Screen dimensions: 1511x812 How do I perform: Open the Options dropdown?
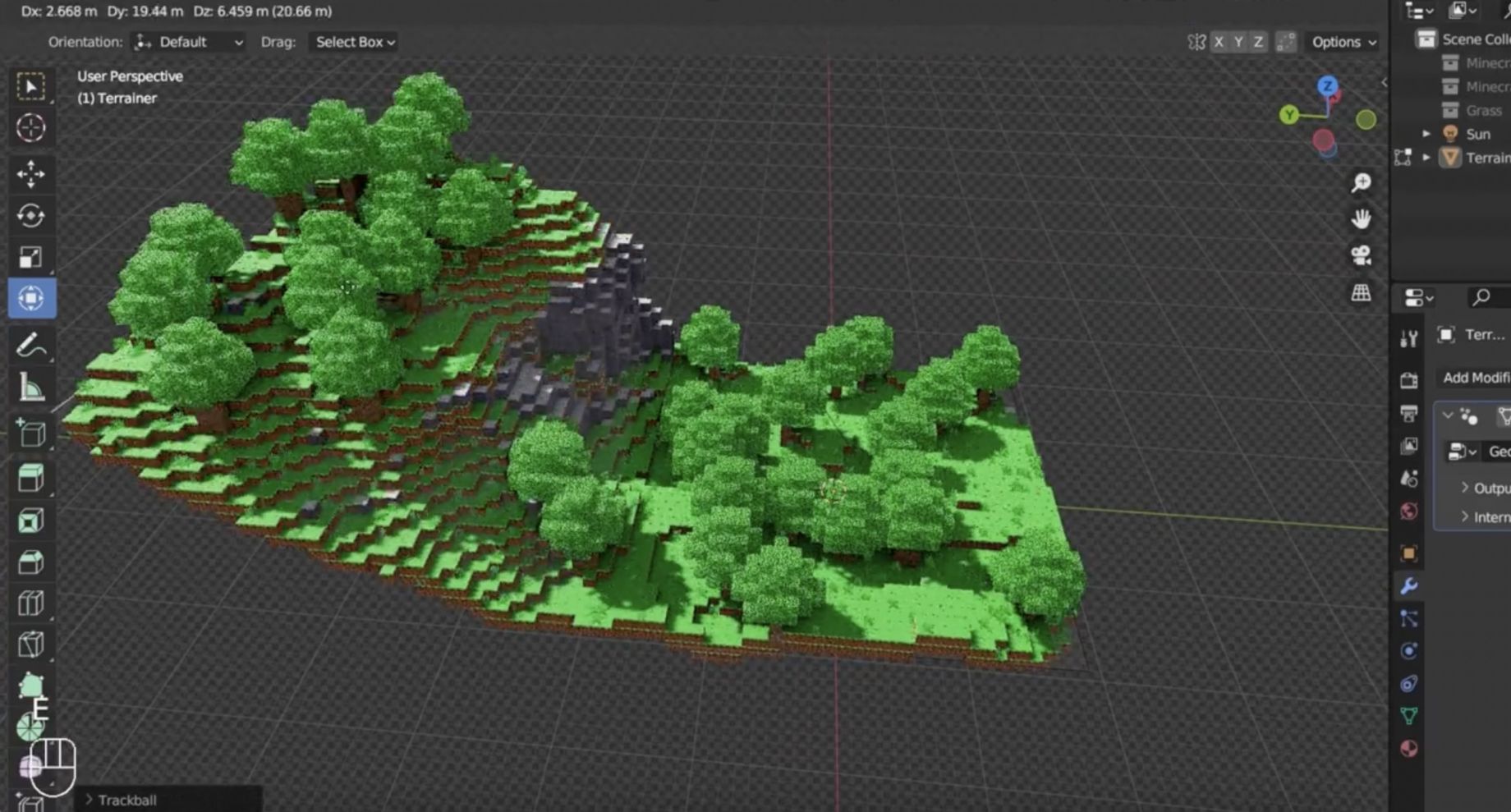(1343, 42)
